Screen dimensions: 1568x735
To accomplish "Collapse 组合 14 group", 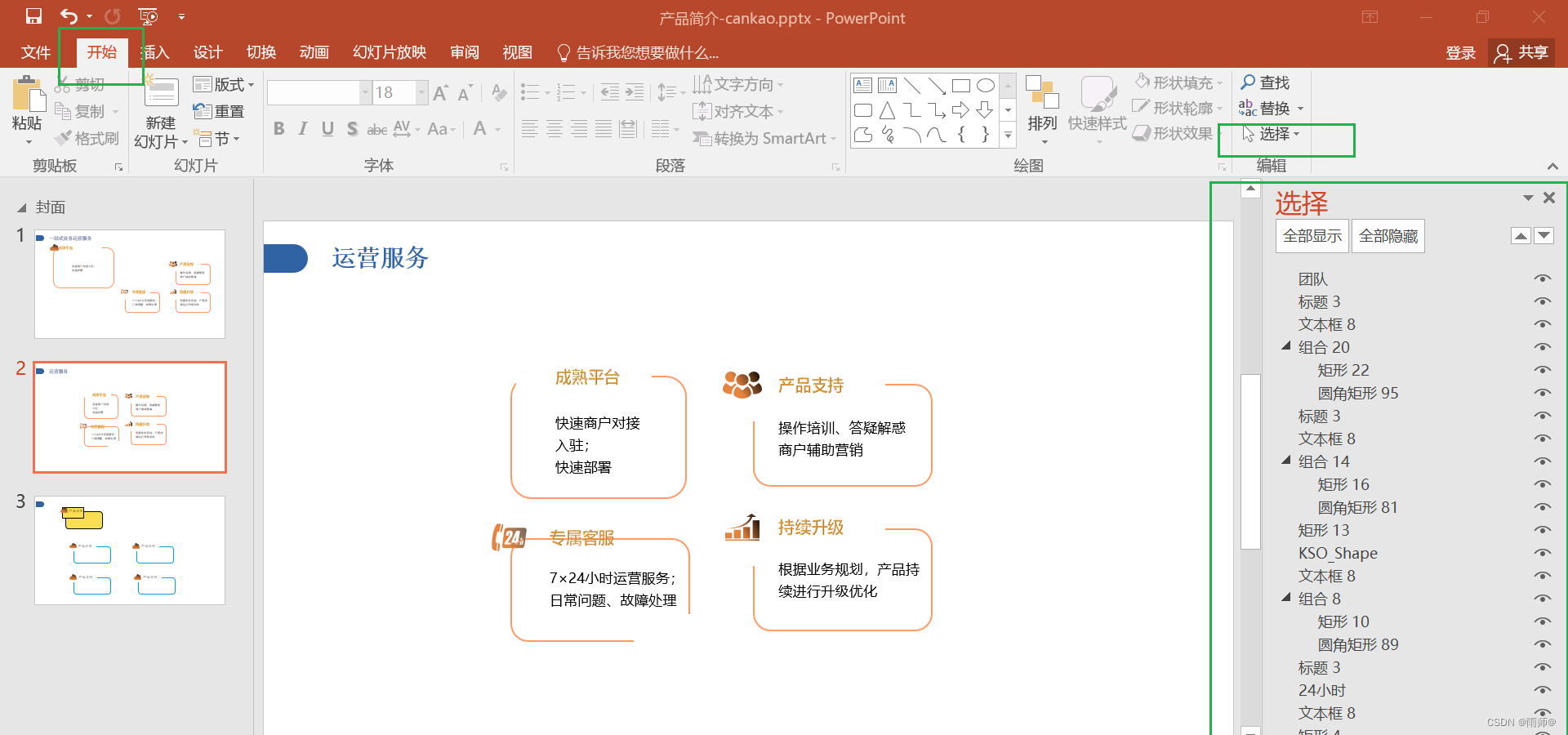I will [x=1286, y=461].
